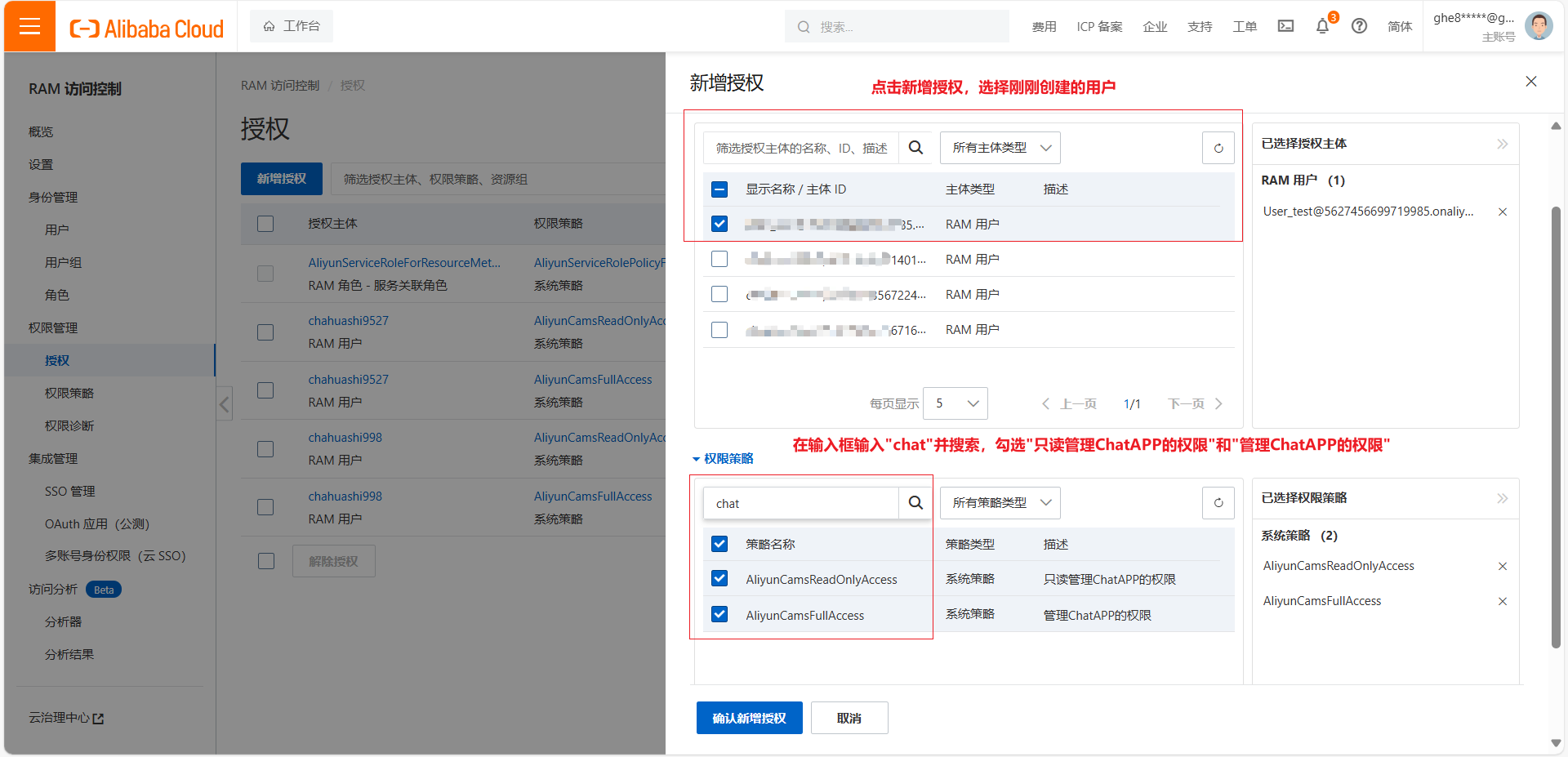
Task: Click the policy search field containing chat
Action: pos(800,503)
